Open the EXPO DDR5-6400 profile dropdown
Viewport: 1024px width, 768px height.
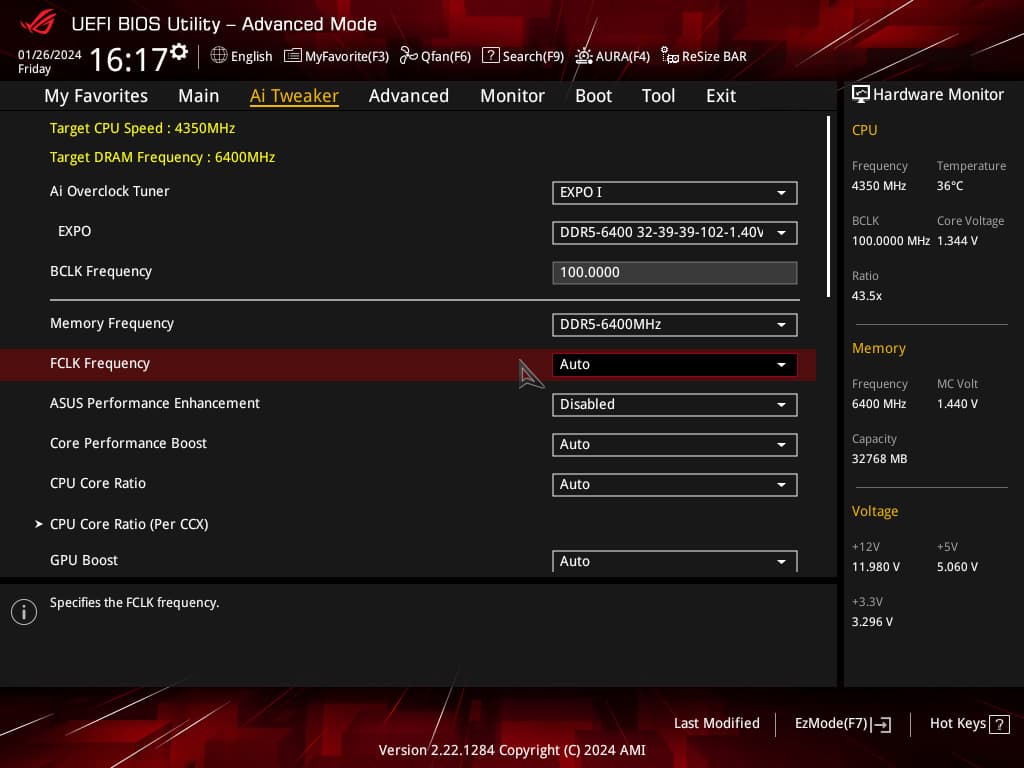pos(674,232)
